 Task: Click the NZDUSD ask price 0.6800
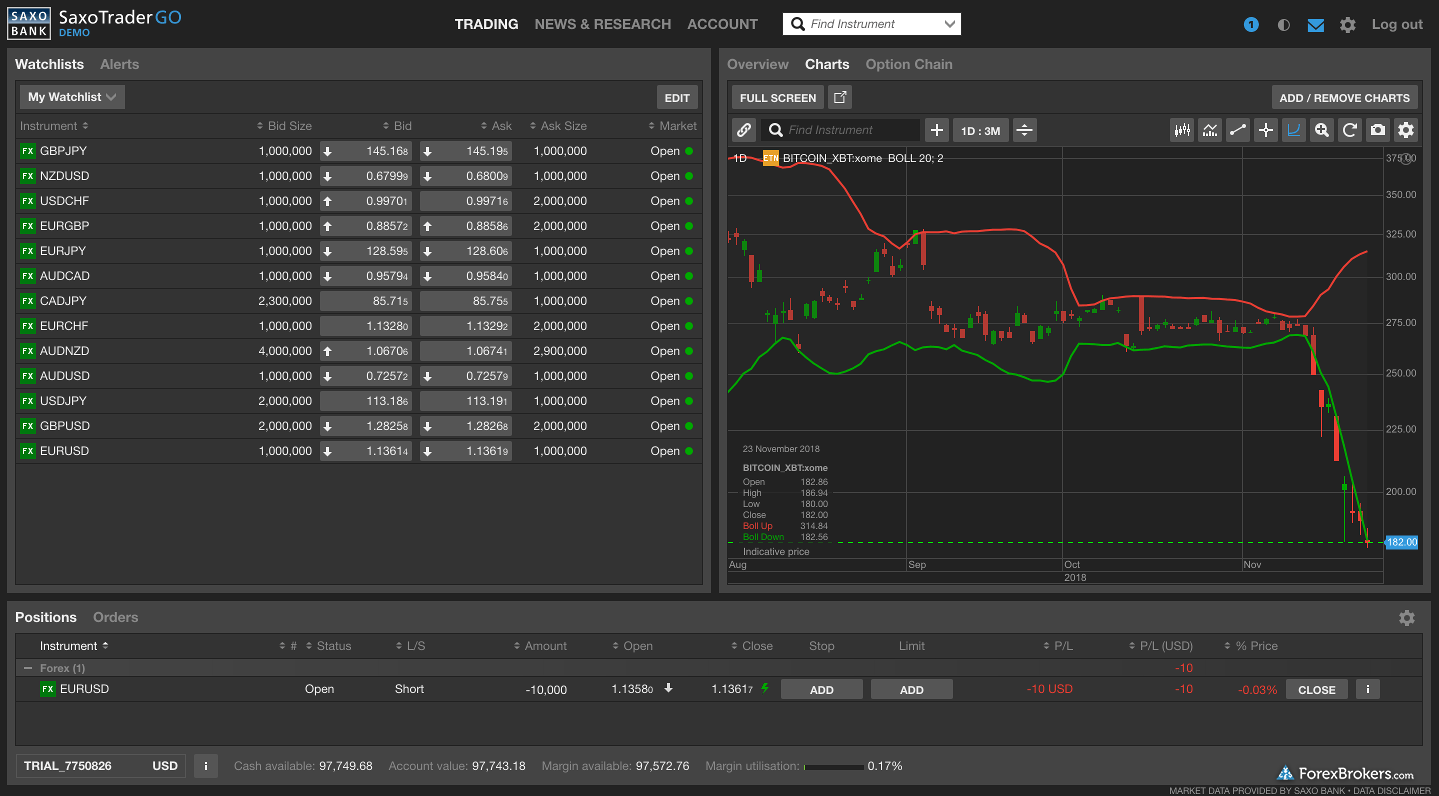pyautogui.click(x=466, y=176)
